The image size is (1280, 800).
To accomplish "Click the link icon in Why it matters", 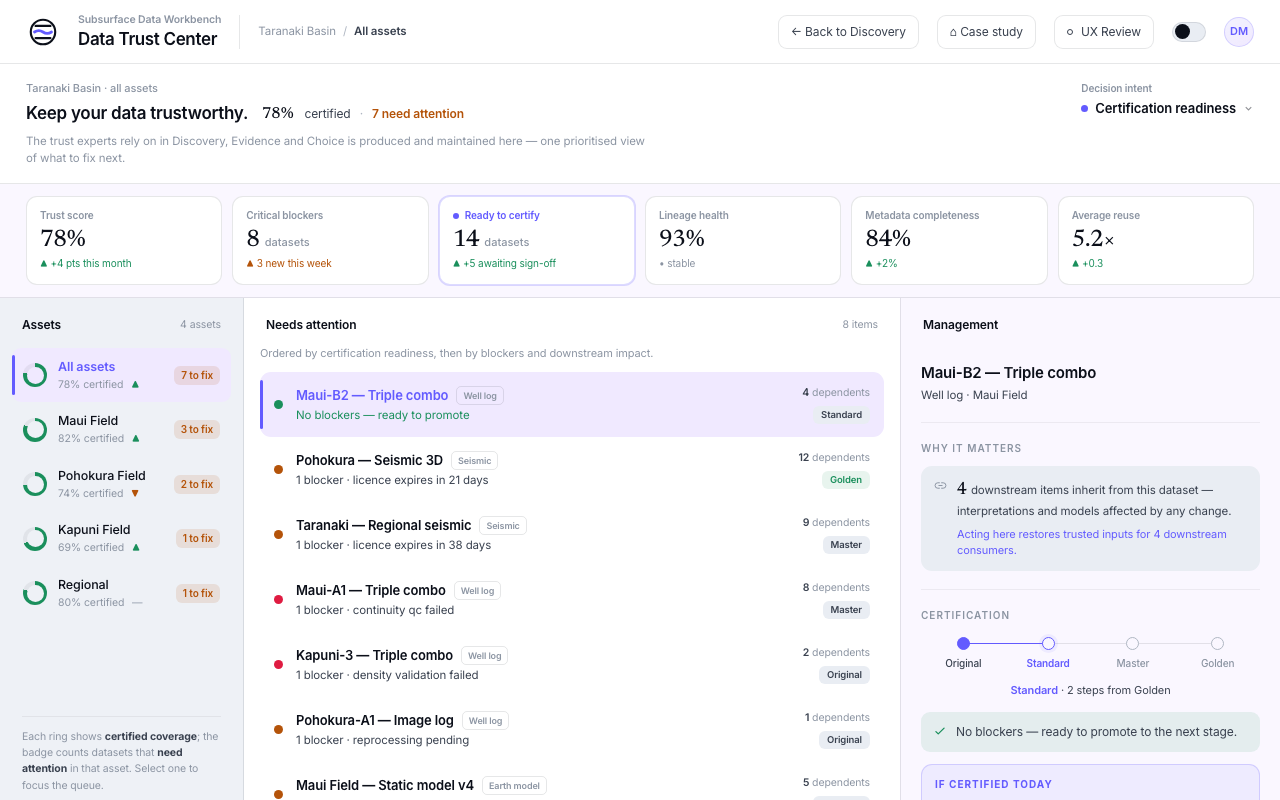I will click(940, 486).
